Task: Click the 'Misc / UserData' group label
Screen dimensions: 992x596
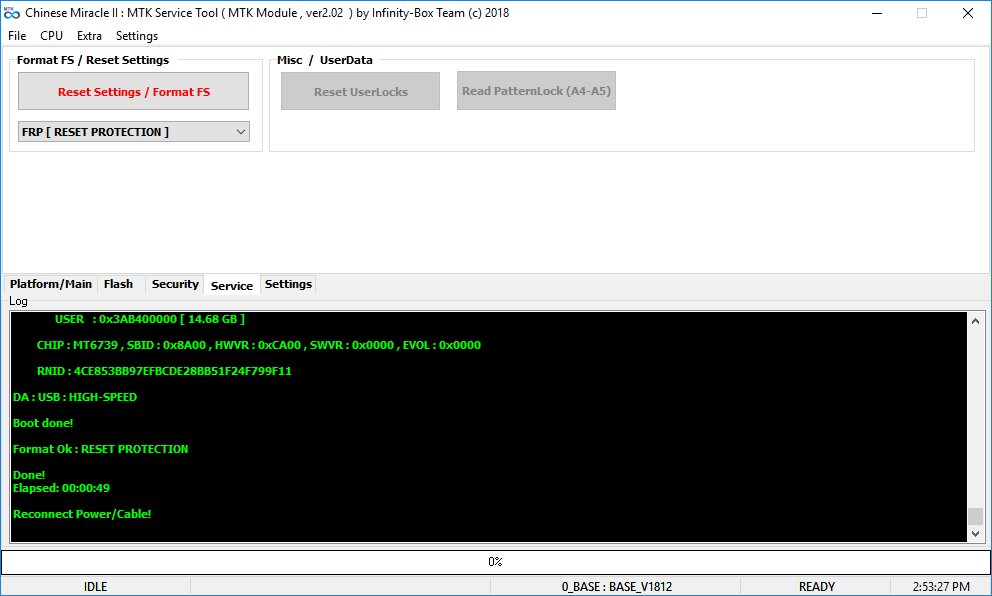Action: (x=325, y=60)
